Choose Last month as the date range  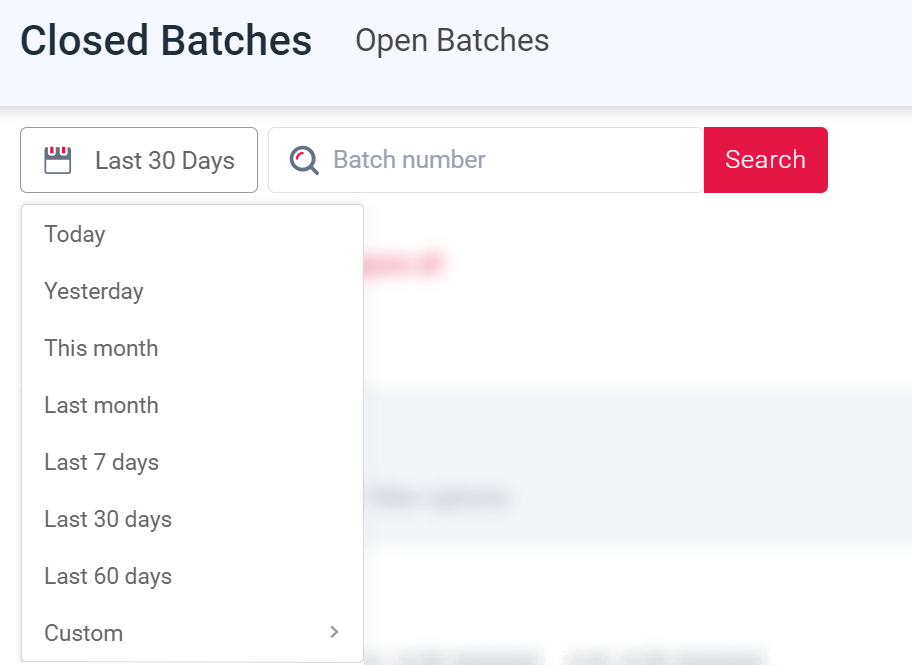tap(101, 405)
